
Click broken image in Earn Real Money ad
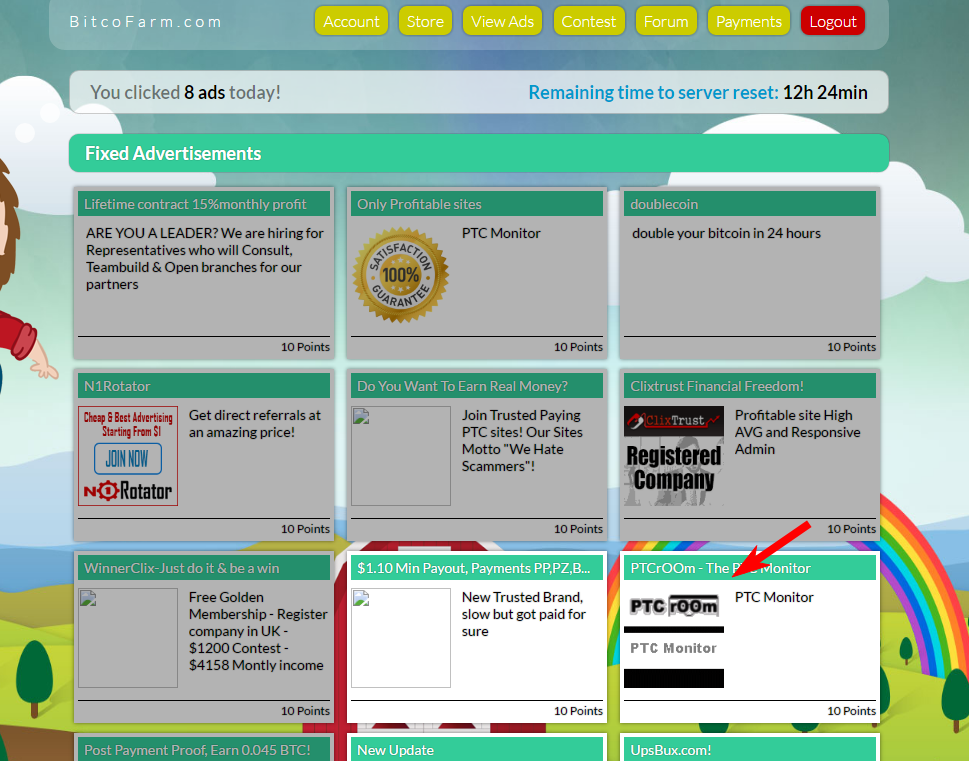[x=401, y=455]
